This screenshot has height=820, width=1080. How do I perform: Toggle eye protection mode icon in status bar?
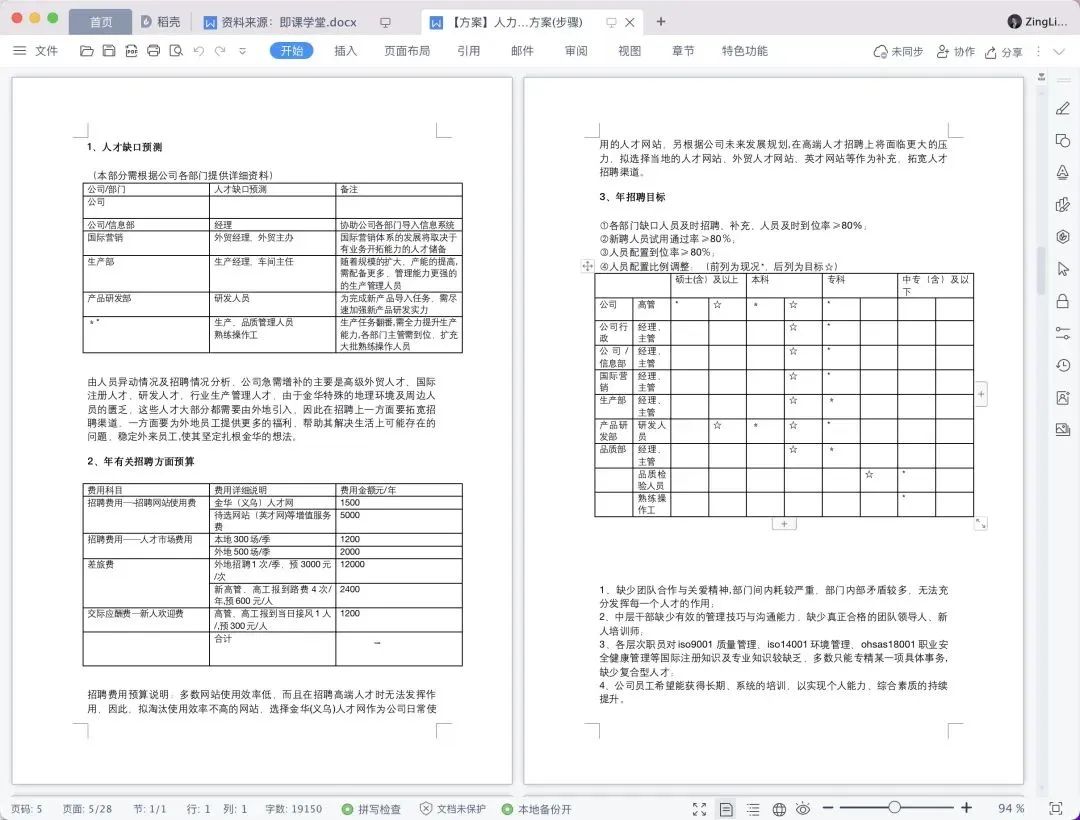point(803,809)
